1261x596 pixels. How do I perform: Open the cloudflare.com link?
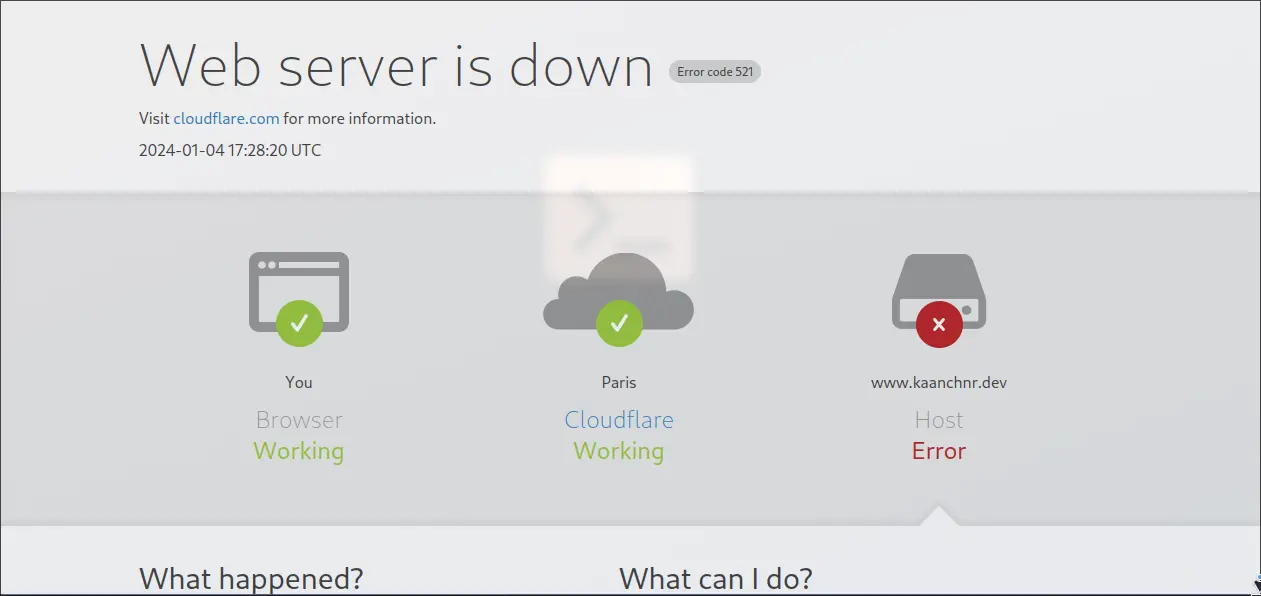[226, 118]
